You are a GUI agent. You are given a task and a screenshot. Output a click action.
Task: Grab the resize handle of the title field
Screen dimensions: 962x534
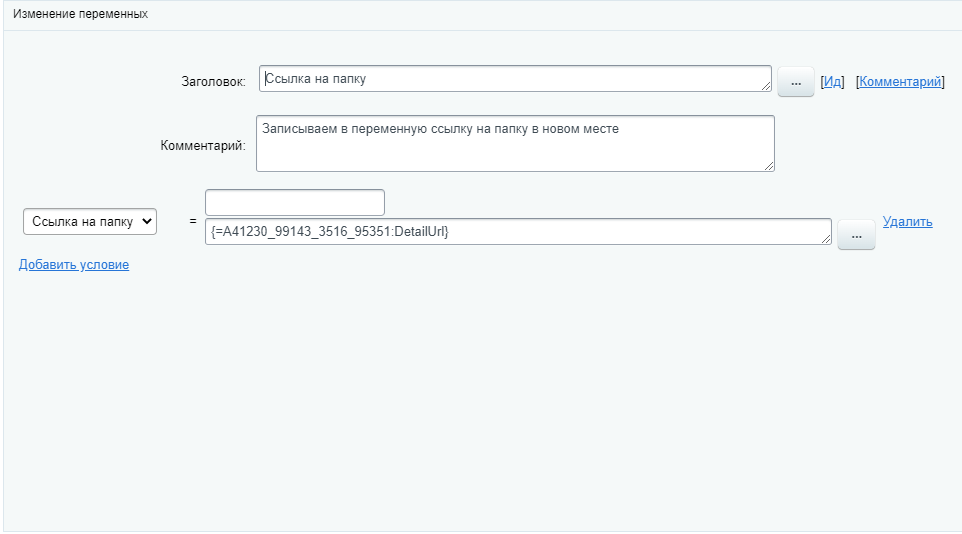pyautogui.click(x=766, y=87)
